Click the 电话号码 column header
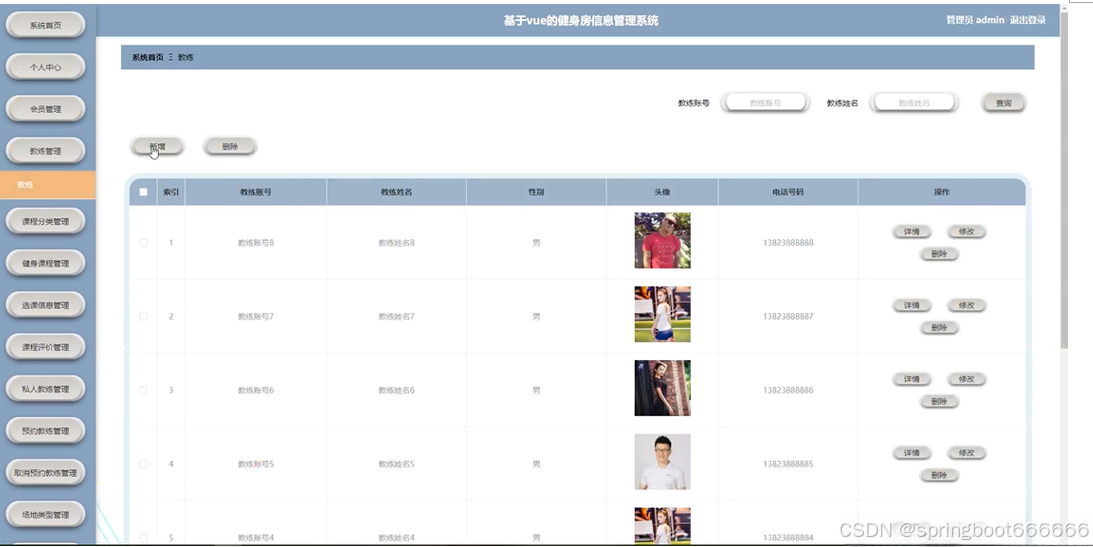Image resolution: width=1093 pixels, height=547 pixels. click(x=788, y=192)
